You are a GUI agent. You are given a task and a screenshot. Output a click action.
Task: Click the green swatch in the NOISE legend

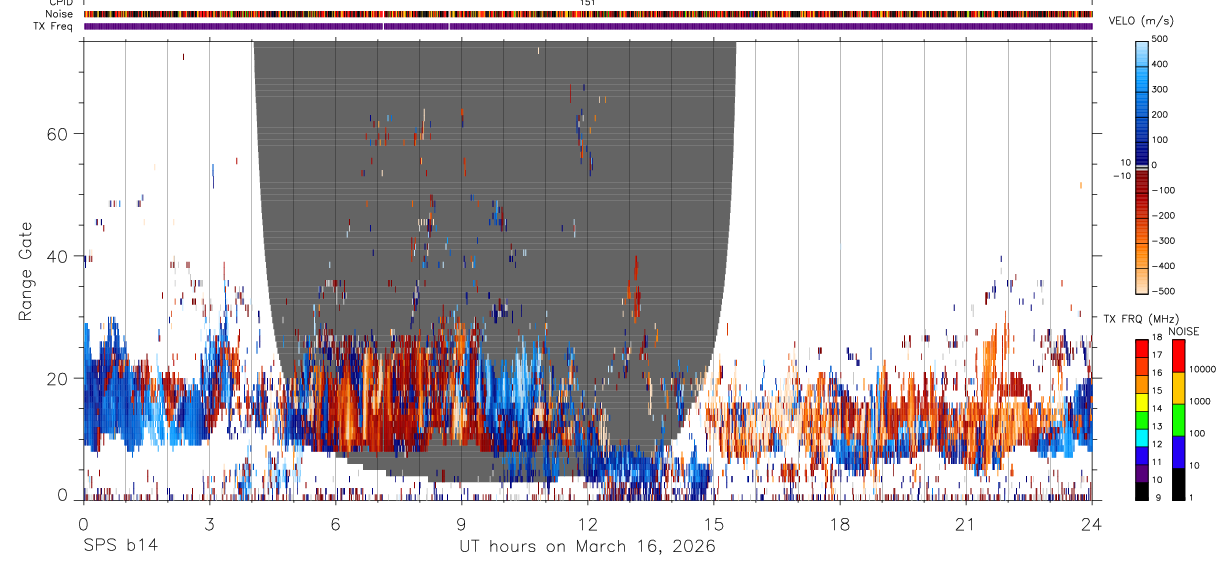click(1177, 419)
